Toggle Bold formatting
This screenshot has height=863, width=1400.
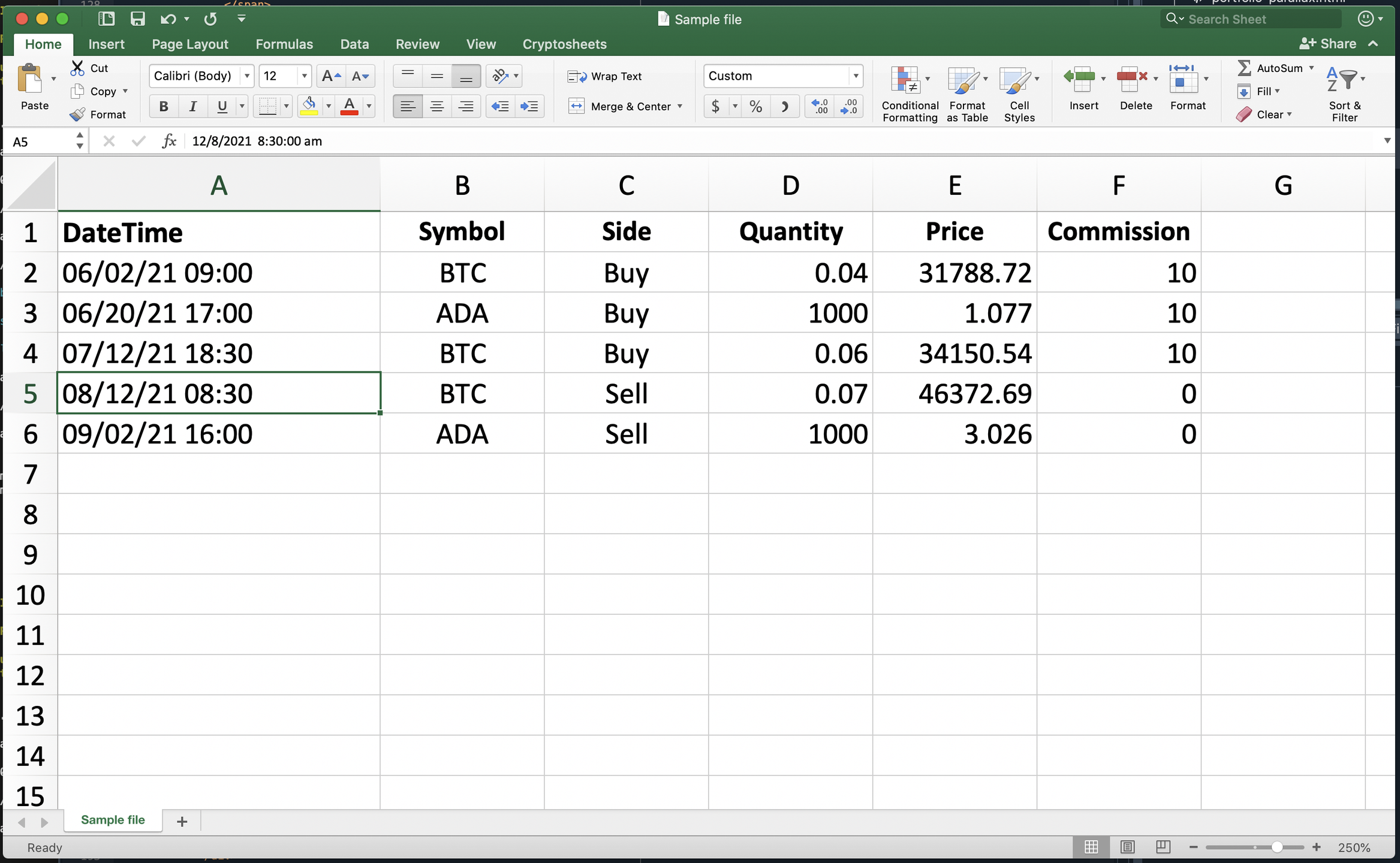coord(163,106)
